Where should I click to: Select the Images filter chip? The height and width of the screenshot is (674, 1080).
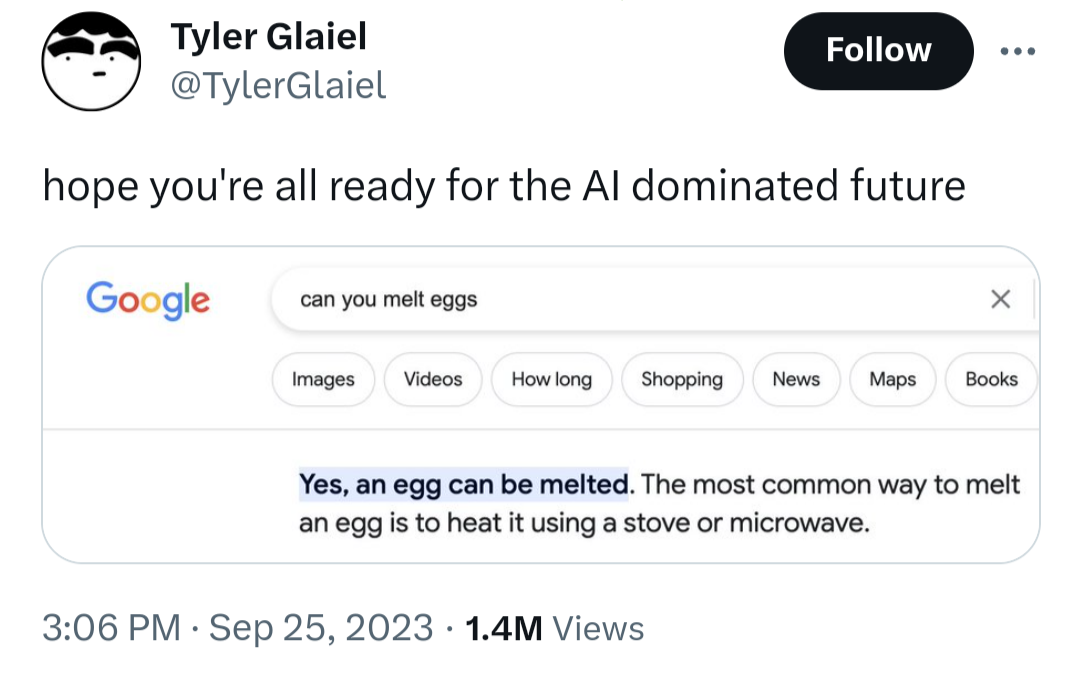[x=323, y=379]
